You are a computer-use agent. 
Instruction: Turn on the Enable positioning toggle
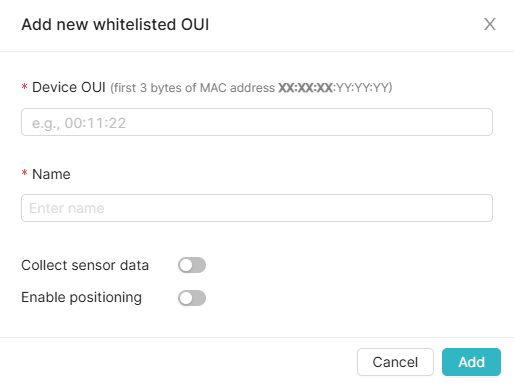pyautogui.click(x=192, y=298)
